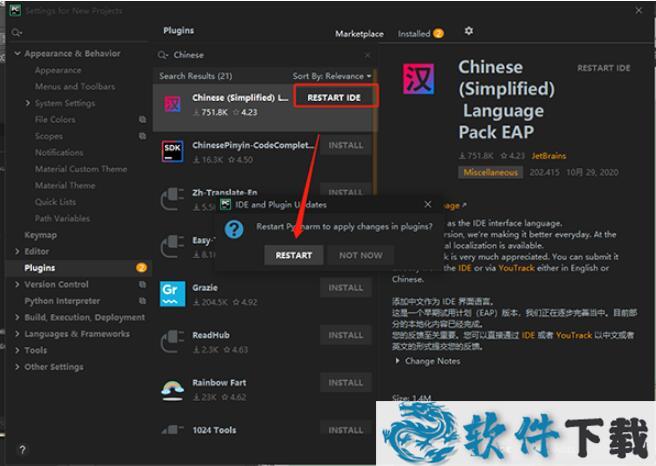Click the Rainbow Fart plugin icon
Image resolution: width=656 pixels, height=466 pixels.
[x=173, y=388]
